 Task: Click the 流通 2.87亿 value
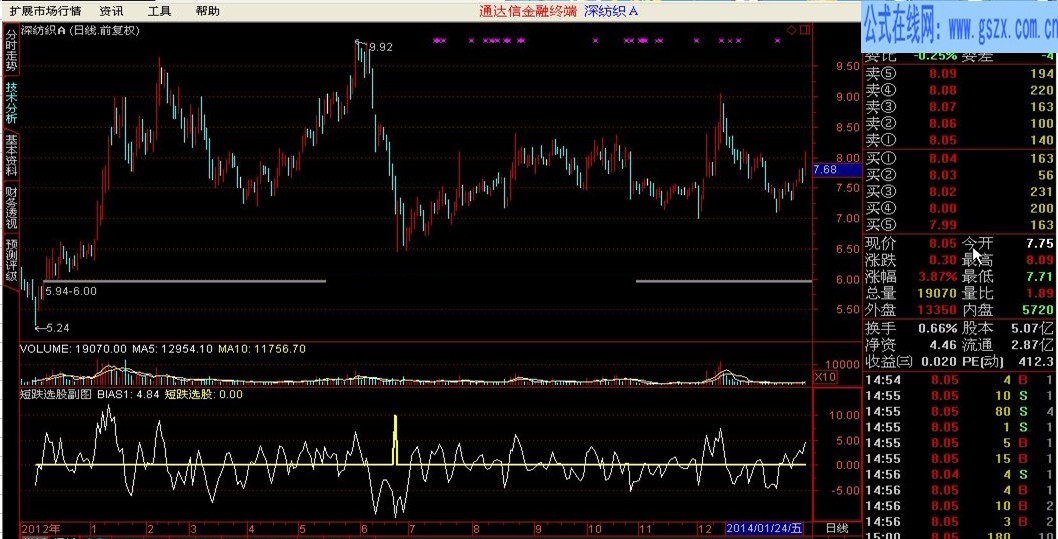[1032, 345]
